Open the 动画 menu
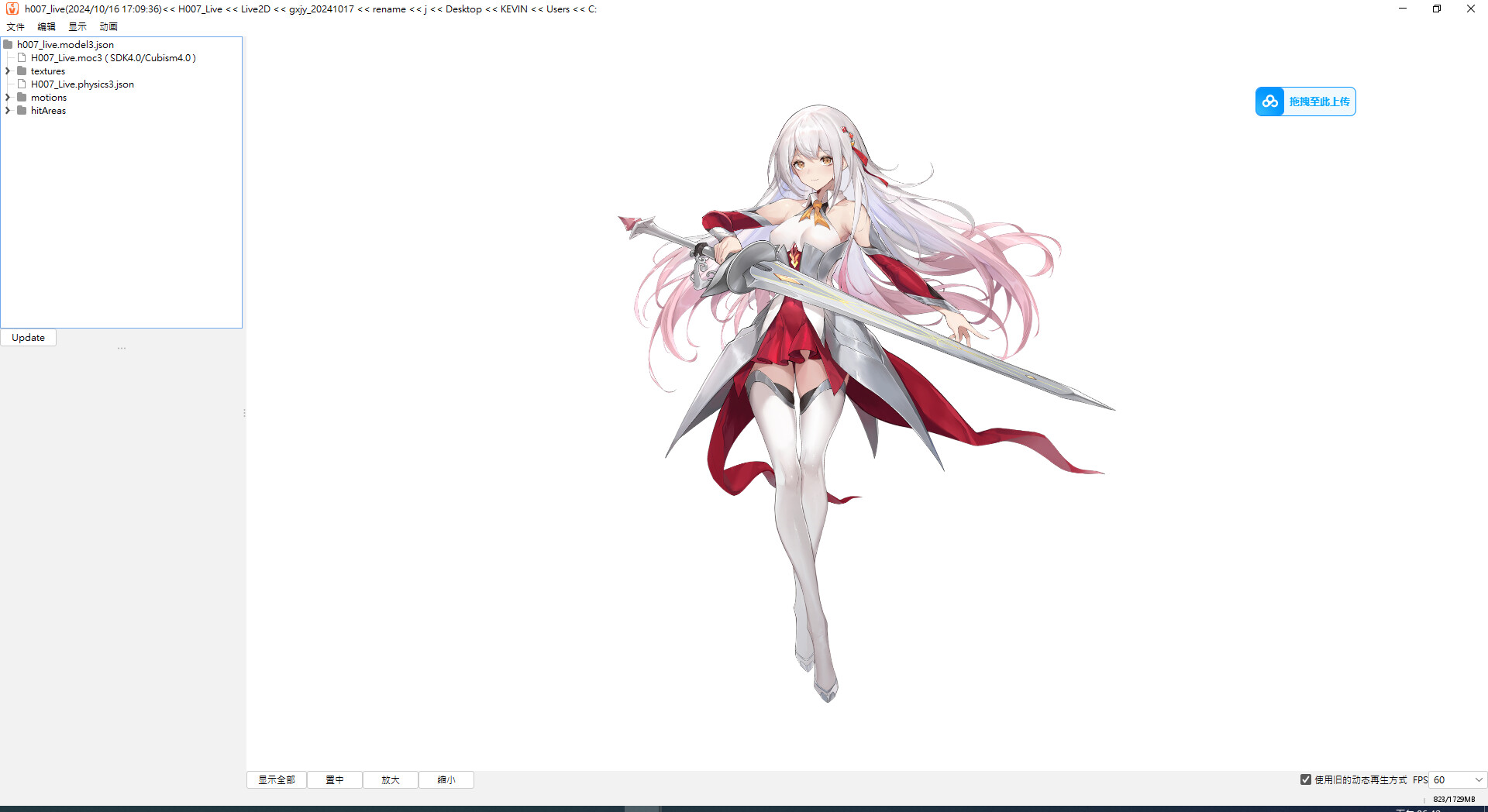This screenshot has width=1488, height=812. [108, 26]
